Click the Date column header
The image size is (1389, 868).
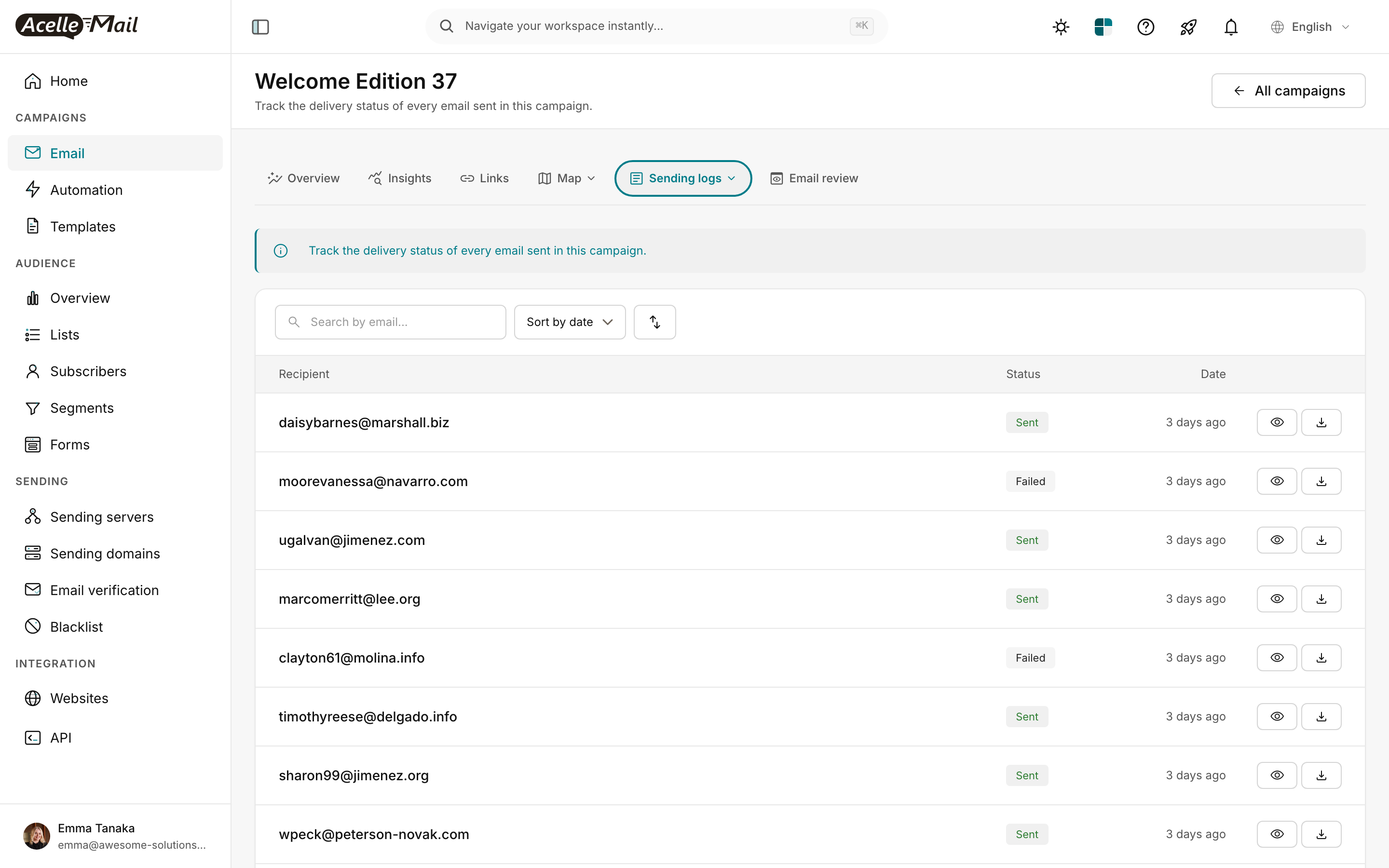tap(1213, 374)
